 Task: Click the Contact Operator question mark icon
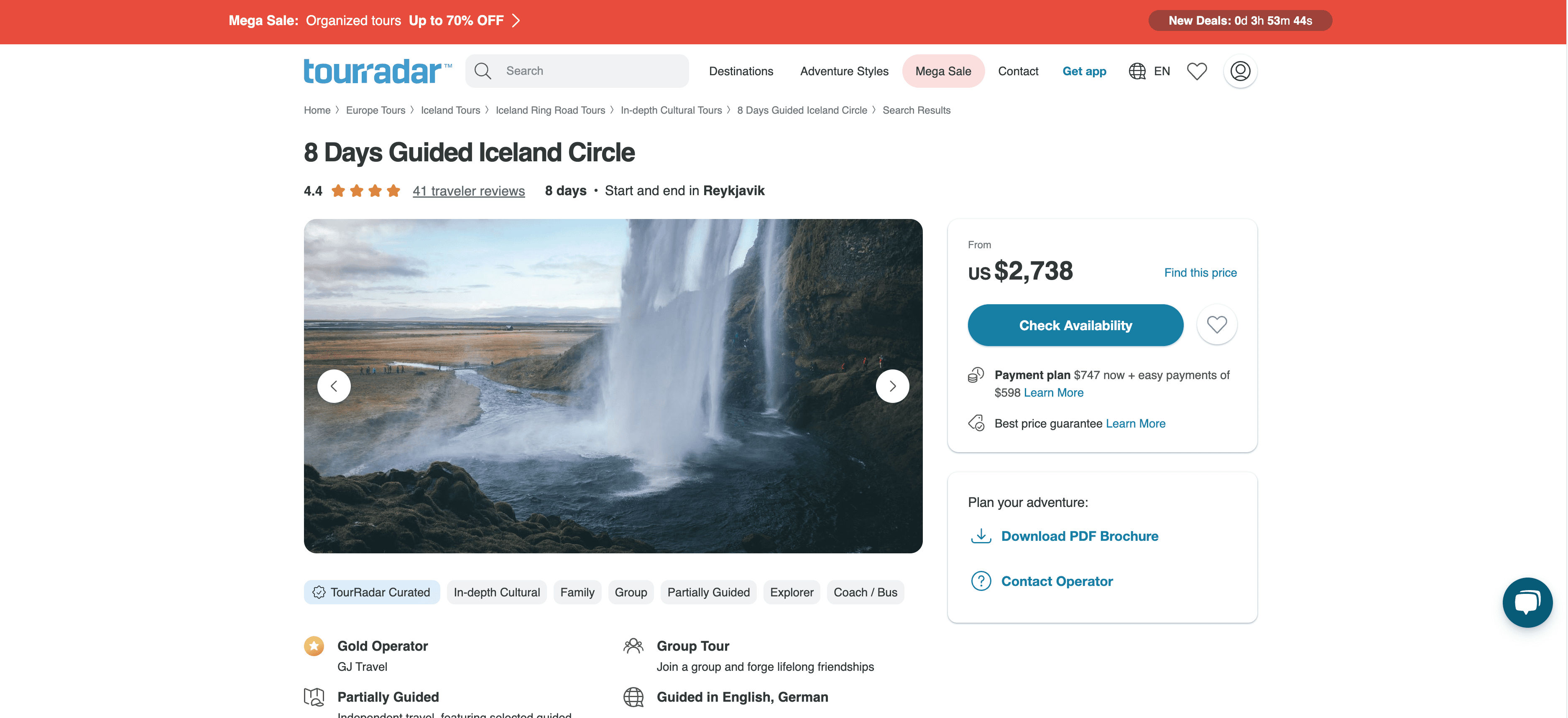point(981,581)
